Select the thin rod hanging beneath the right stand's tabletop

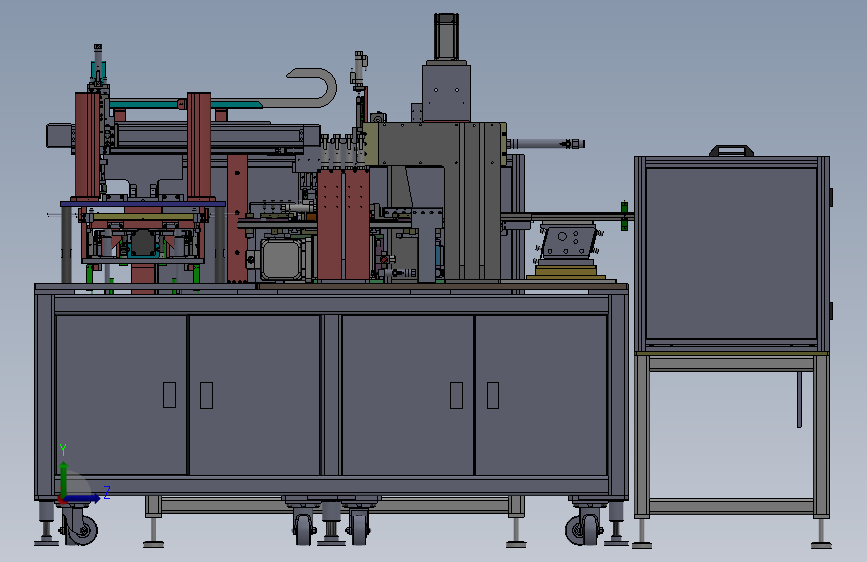[x=799, y=399]
